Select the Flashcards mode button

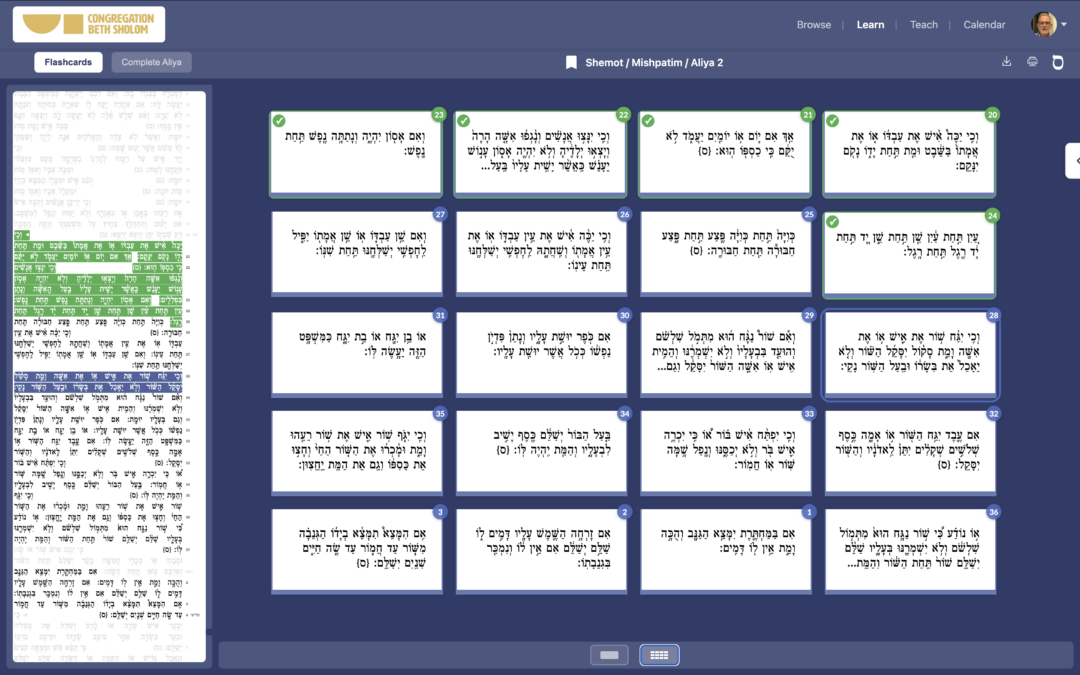coord(68,61)
